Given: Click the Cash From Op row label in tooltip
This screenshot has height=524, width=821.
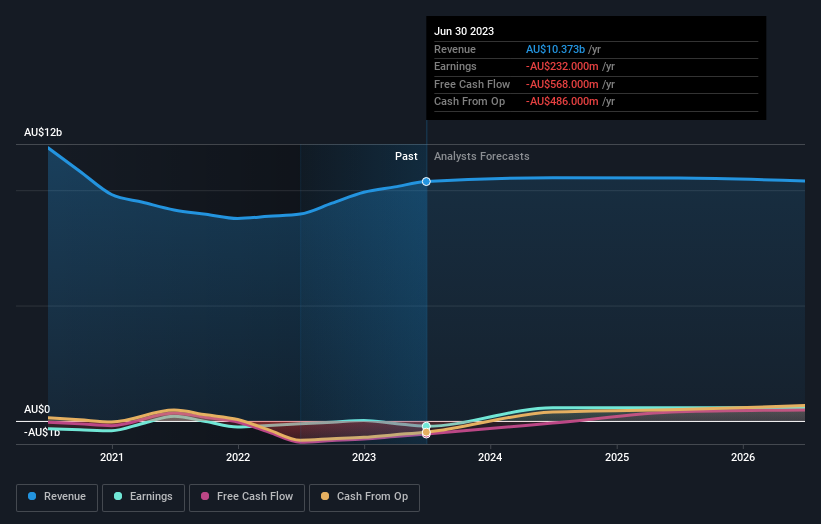Looking at the screenshot, I should click(x=469, y=102).
